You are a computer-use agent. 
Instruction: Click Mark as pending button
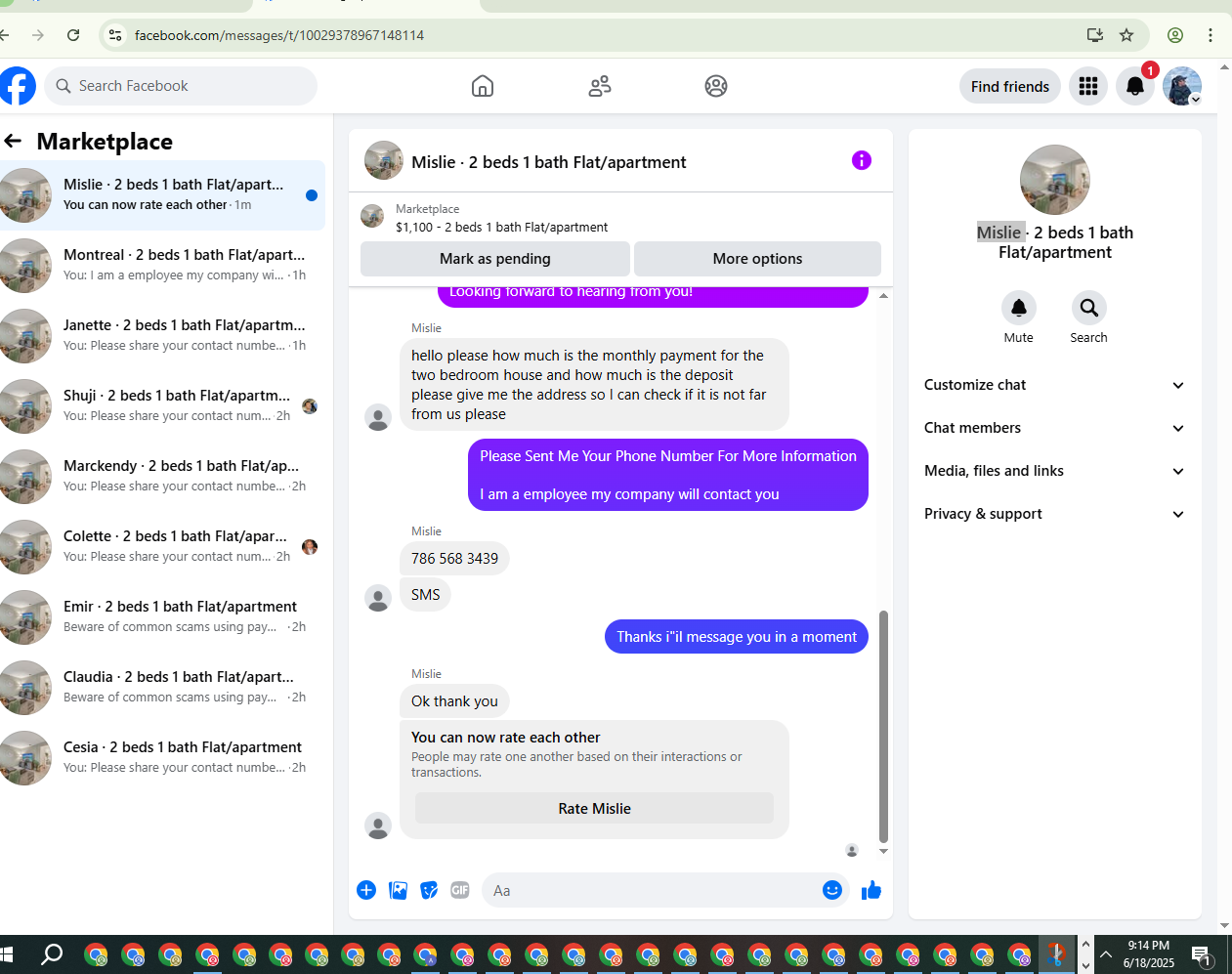pos(495,259)
